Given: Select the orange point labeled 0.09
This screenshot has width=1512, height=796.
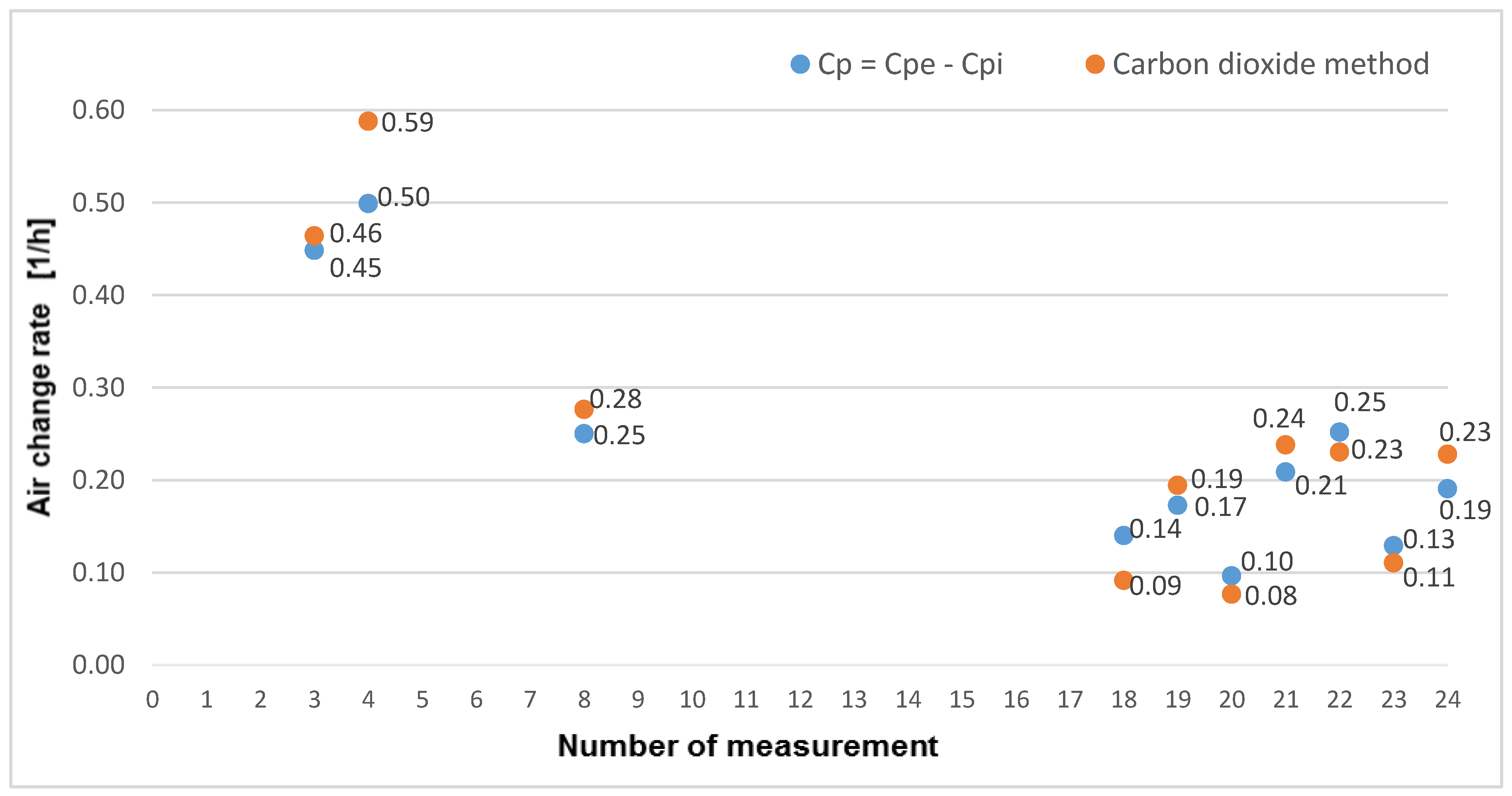Looking at the screenshot, I should (x=1124, y=580).
